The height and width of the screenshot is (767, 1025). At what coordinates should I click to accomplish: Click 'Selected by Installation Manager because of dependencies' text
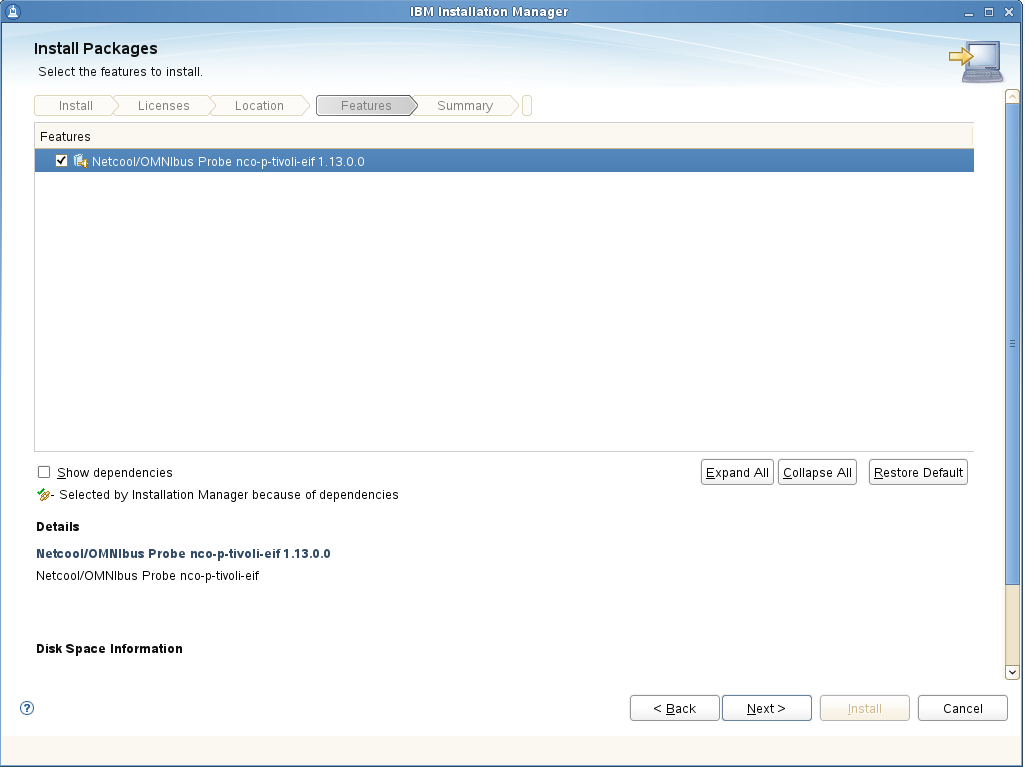pyautogui.click(x=229, y=495)
